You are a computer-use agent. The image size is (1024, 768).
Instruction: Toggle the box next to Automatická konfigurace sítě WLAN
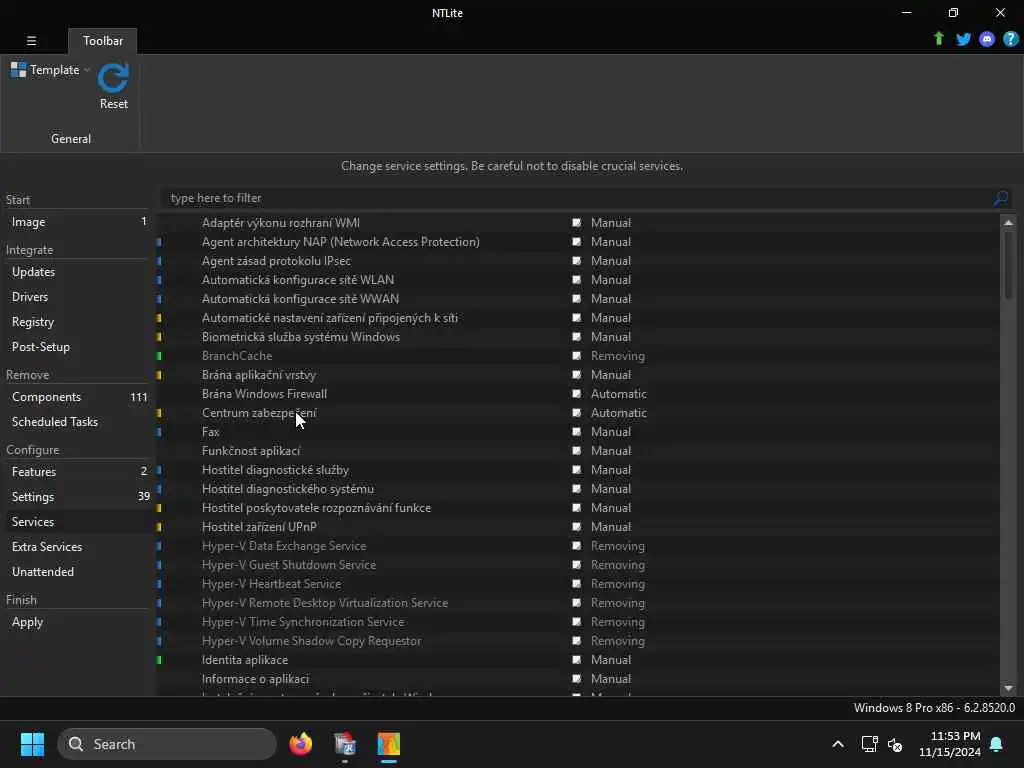tap(577, 280)
